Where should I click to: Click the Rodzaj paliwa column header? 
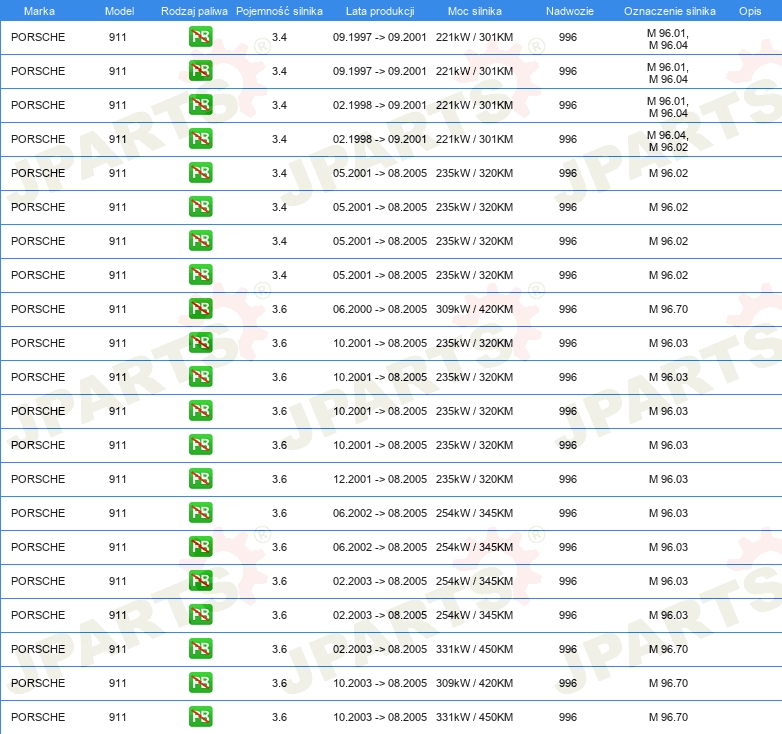(x=194, y=11)
